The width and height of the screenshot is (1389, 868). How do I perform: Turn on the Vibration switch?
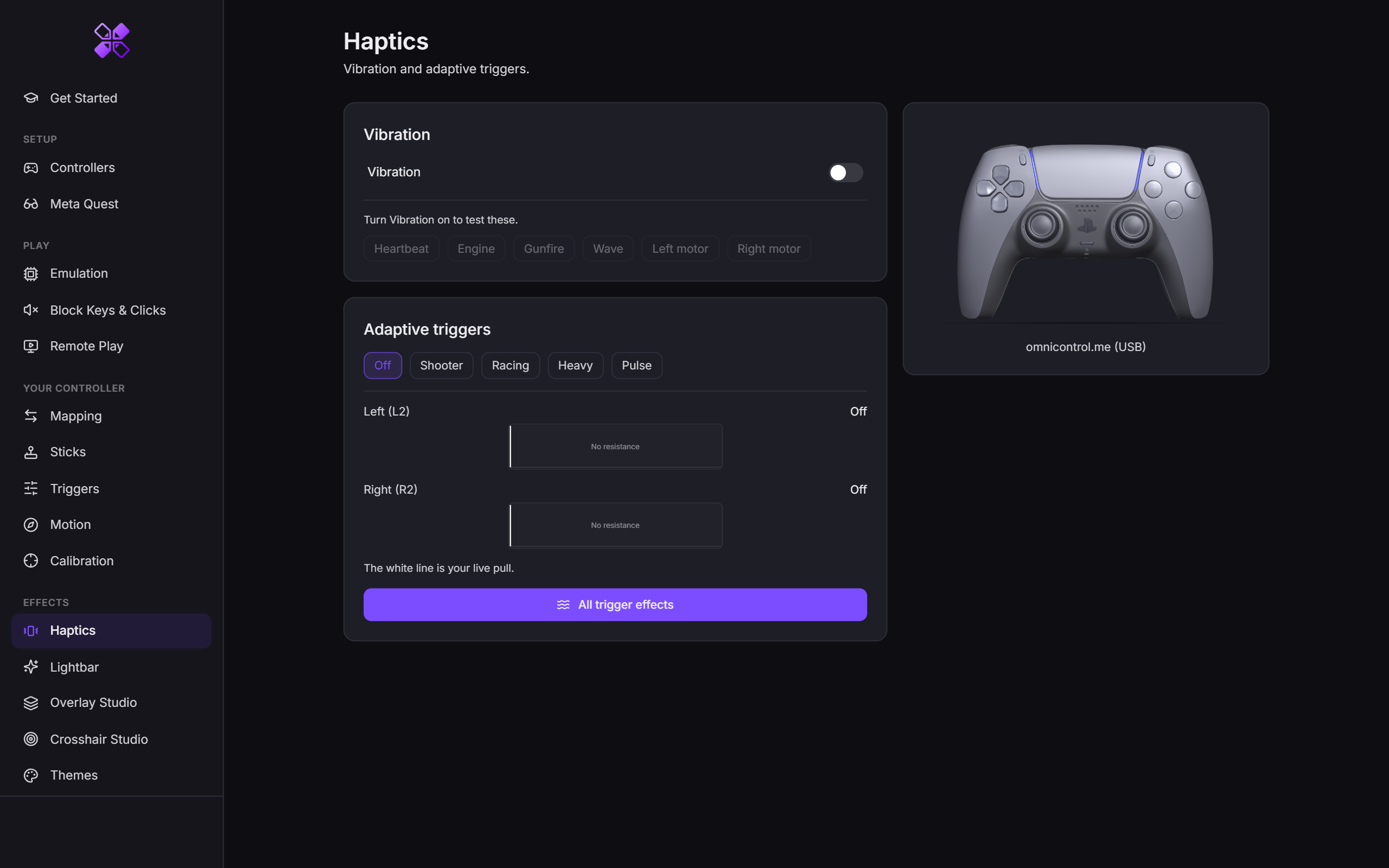(845, 172)
